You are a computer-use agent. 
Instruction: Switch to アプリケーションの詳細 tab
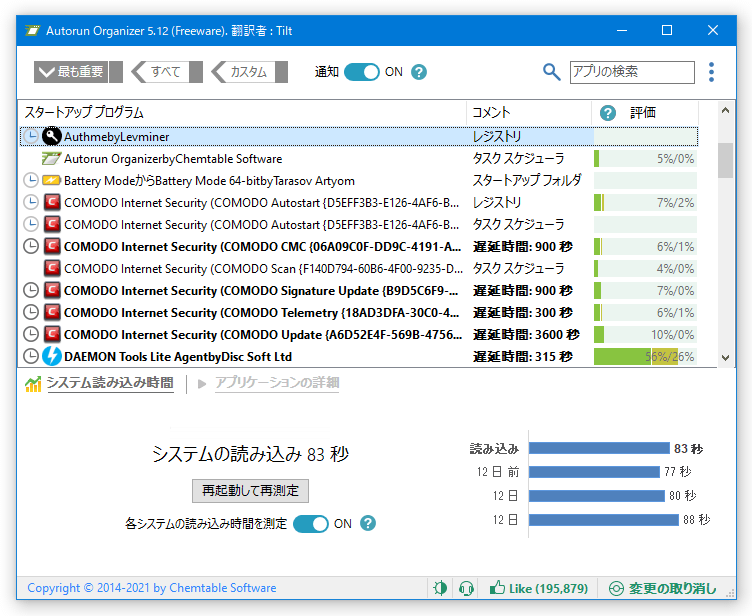tap(277, 383)
